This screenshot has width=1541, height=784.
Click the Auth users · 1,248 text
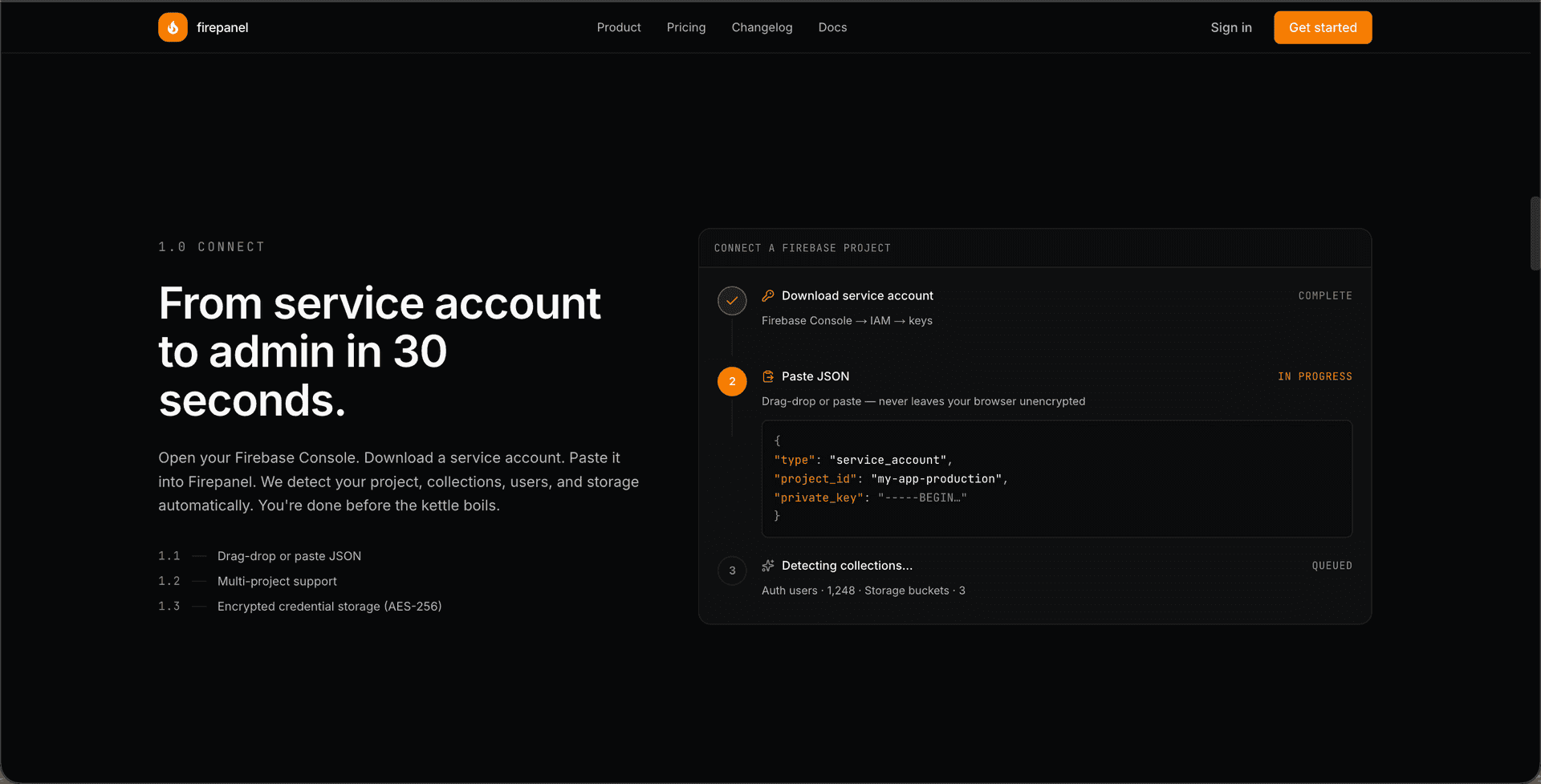(x=808, y=591)
